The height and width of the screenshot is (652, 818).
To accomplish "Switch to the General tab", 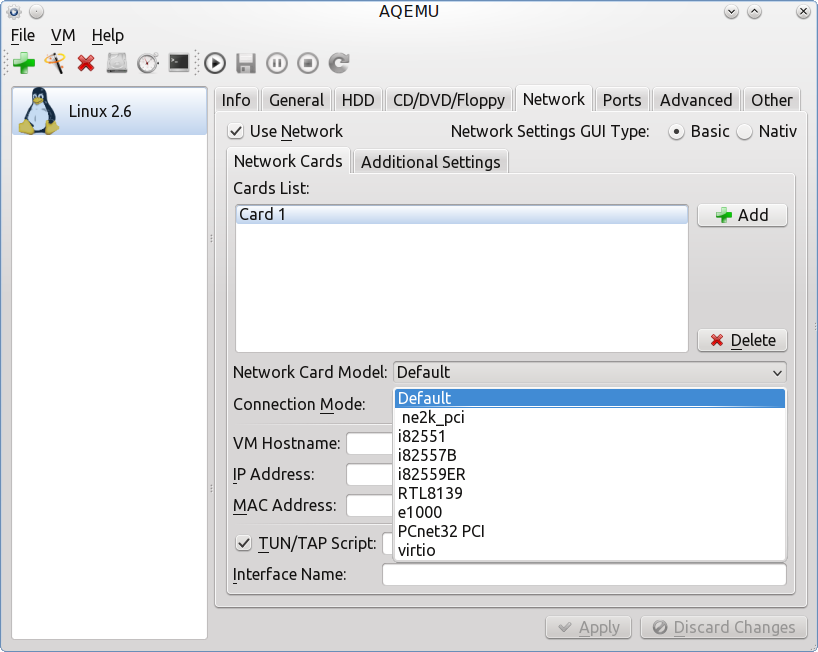I will click(x=296, y=100).
